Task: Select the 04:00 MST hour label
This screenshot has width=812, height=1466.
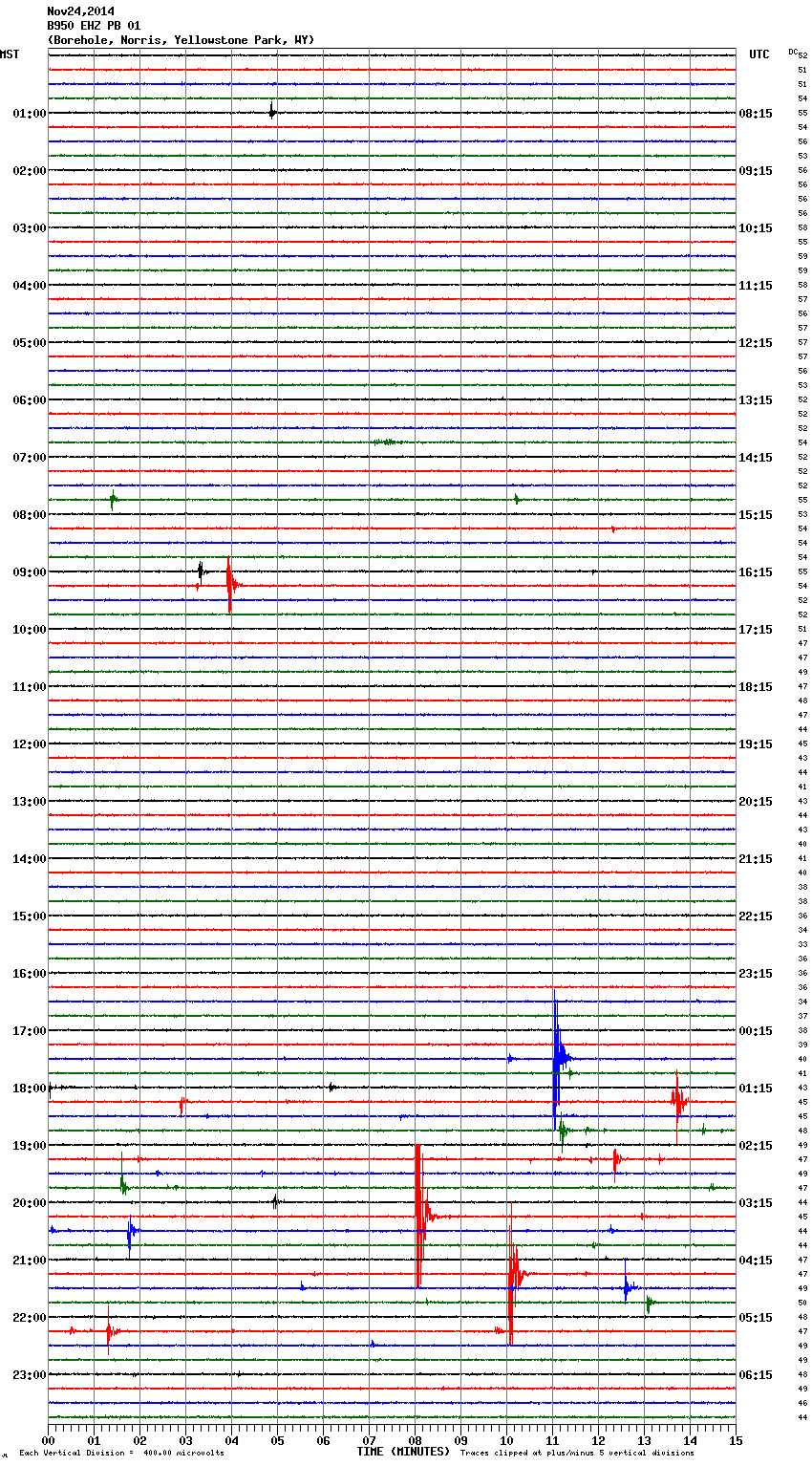Action: pyautogui.click(x=29, y=286)
